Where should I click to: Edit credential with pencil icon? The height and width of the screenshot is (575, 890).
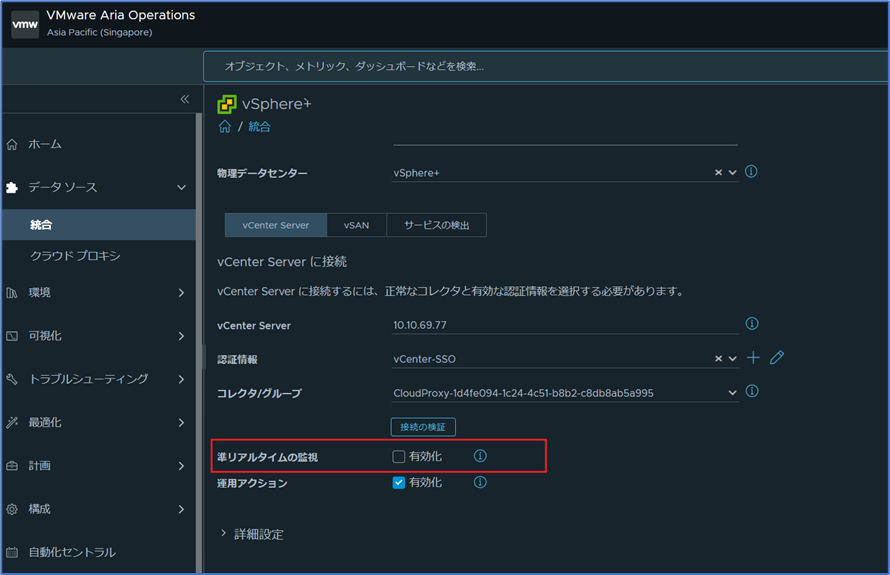tap(777, 358)
